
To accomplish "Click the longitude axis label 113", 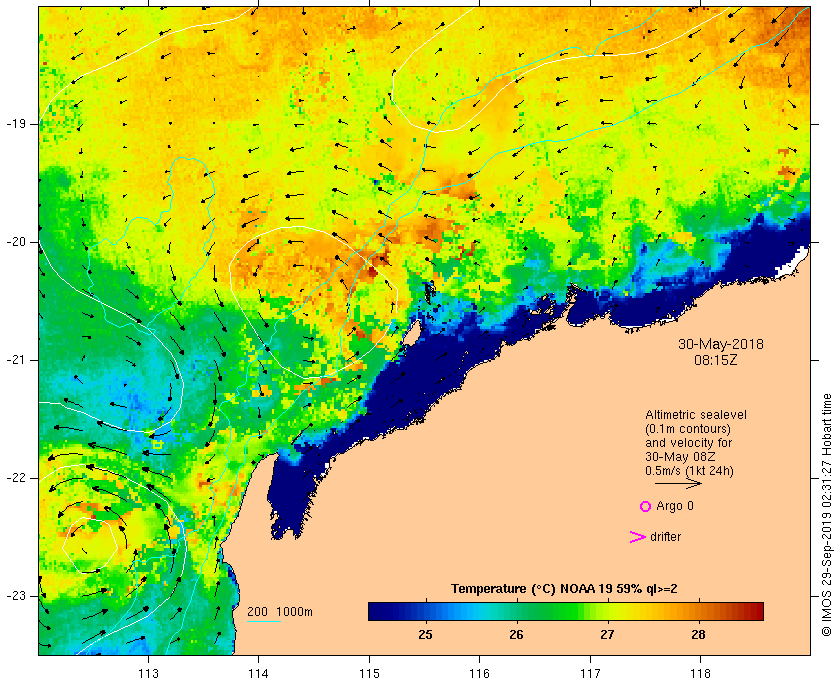I will coord(148,673).
